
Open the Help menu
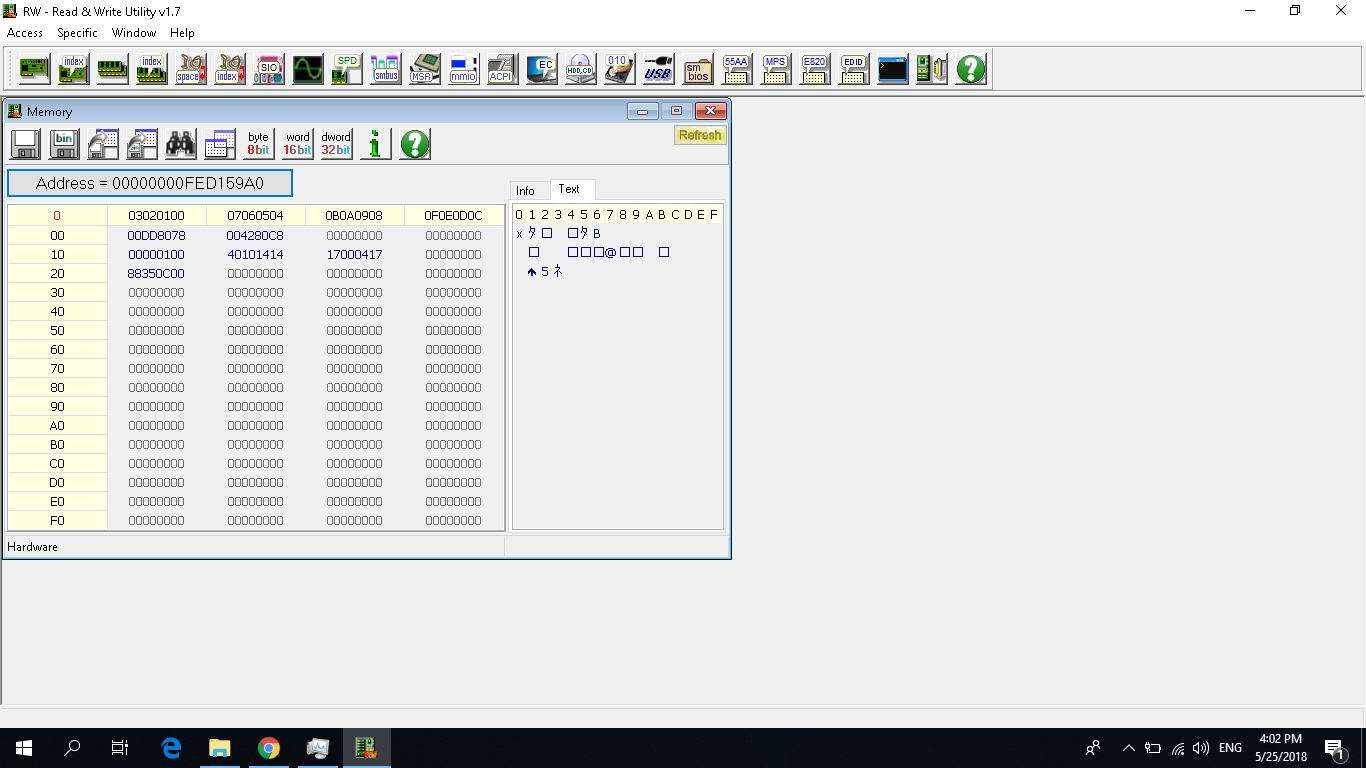182,33
